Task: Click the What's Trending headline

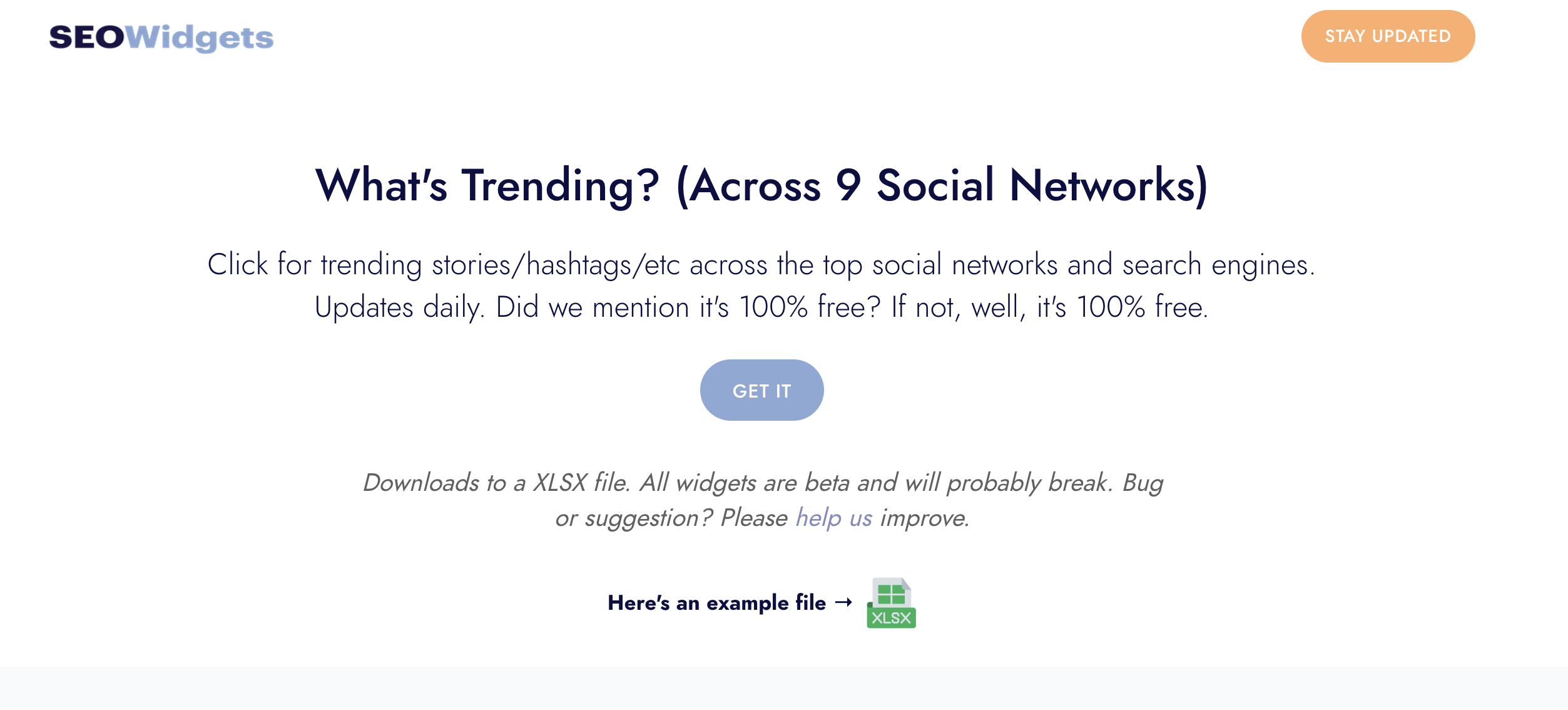Action: 761,186
